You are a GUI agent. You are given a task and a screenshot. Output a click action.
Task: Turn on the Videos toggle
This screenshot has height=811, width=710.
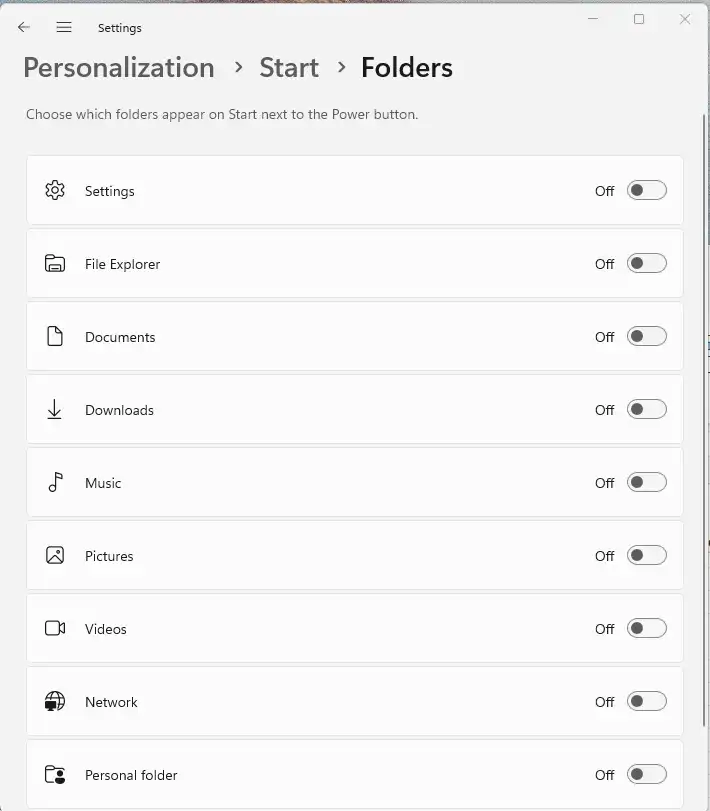tap(646, 629)
